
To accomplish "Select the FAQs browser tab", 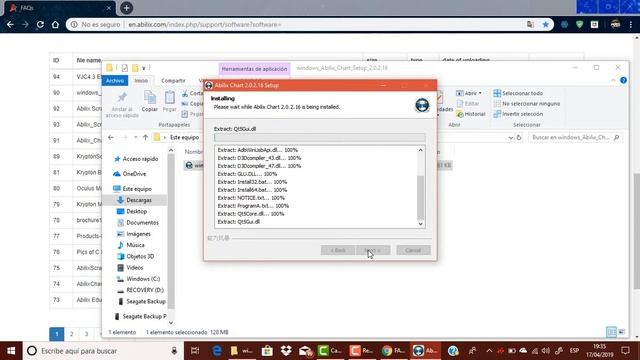I will (59, 8).
